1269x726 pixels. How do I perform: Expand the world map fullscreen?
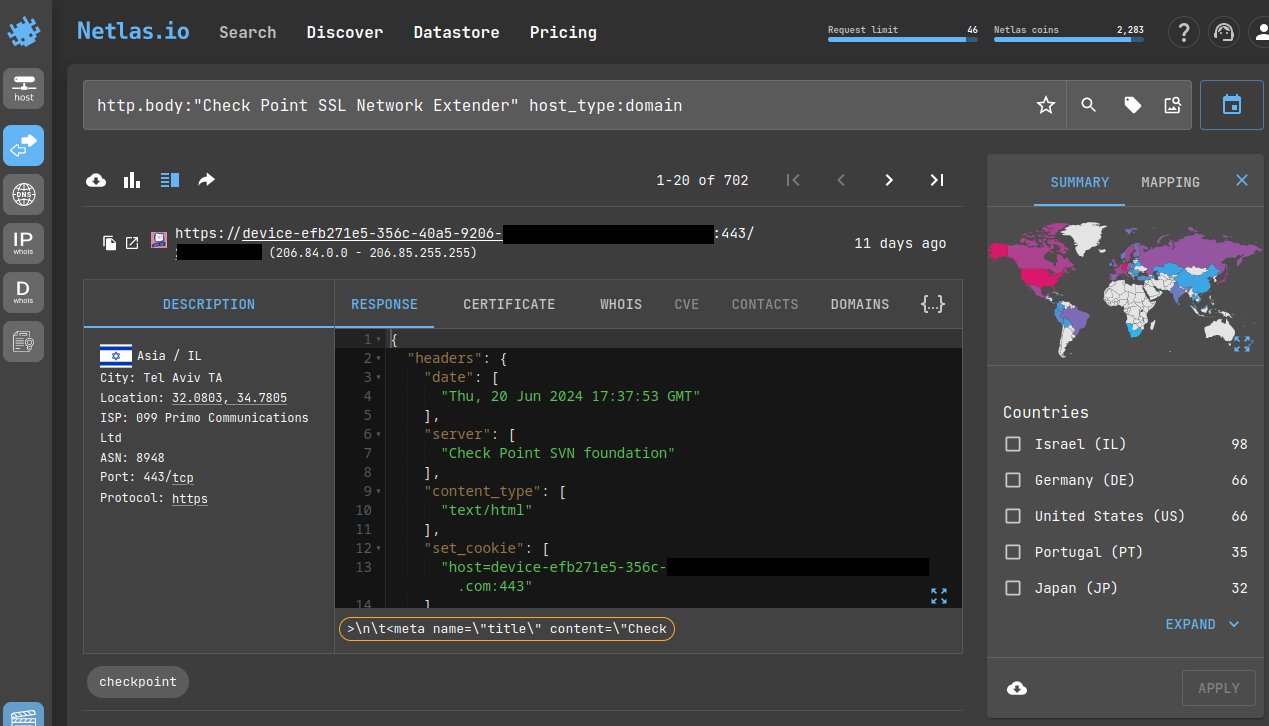(x=1243, y=344)
